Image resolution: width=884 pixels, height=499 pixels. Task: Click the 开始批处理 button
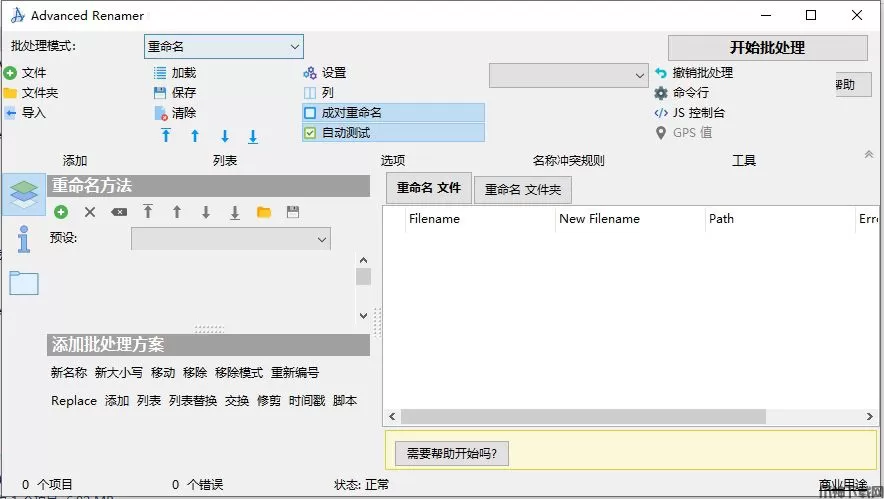coord(767,48)
